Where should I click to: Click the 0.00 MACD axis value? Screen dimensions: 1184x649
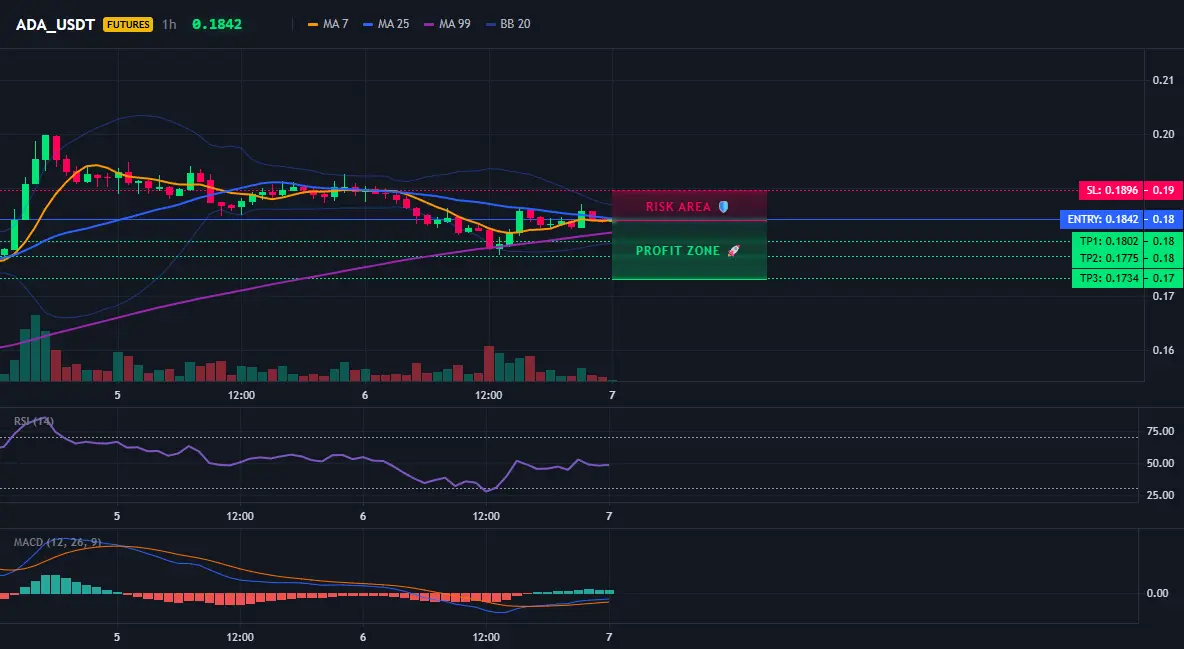1158,593
